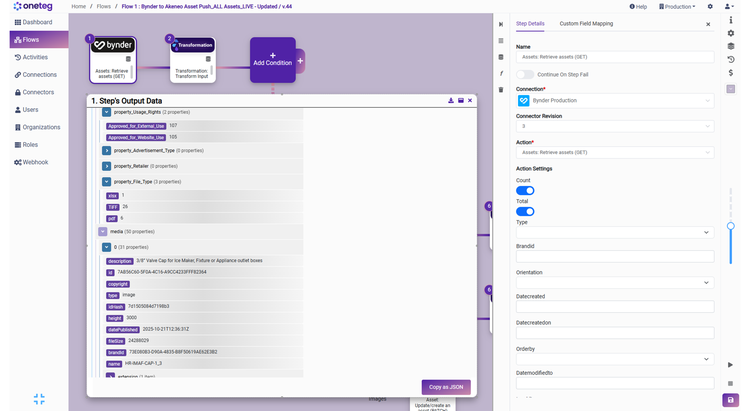Go to Home breadcrumb link
Image resolution: width=750 pixels, height=411 pixels.
pos(78,7)
